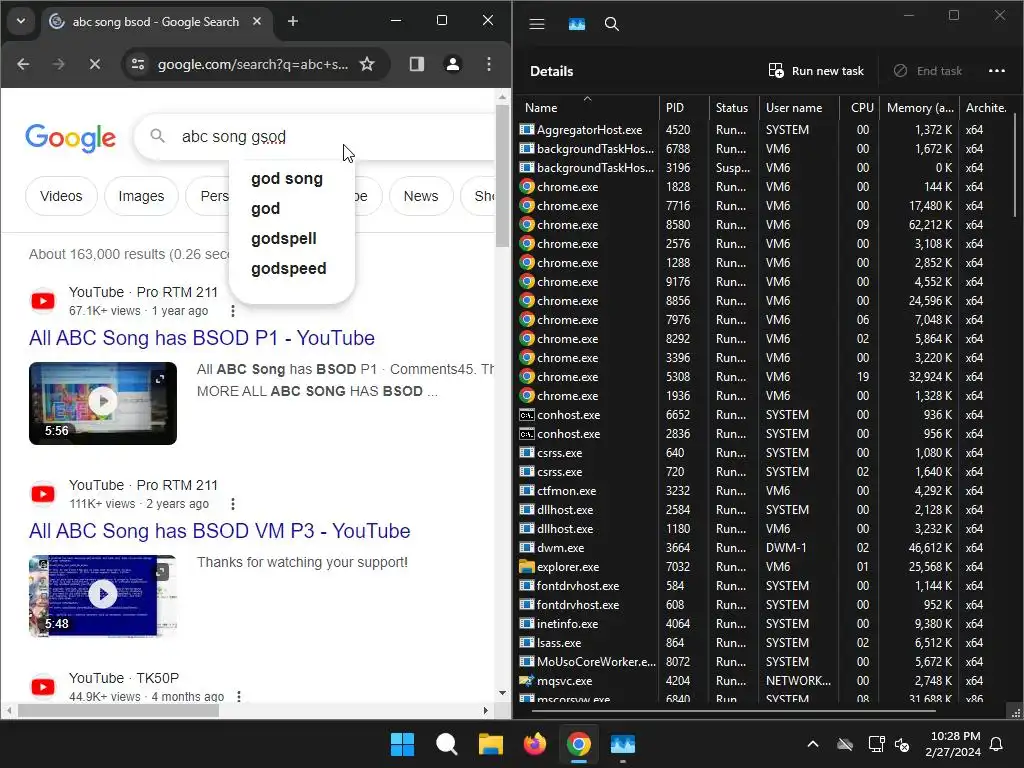
Task: Open Firefox from taskbar
Action: click(535, 744)
